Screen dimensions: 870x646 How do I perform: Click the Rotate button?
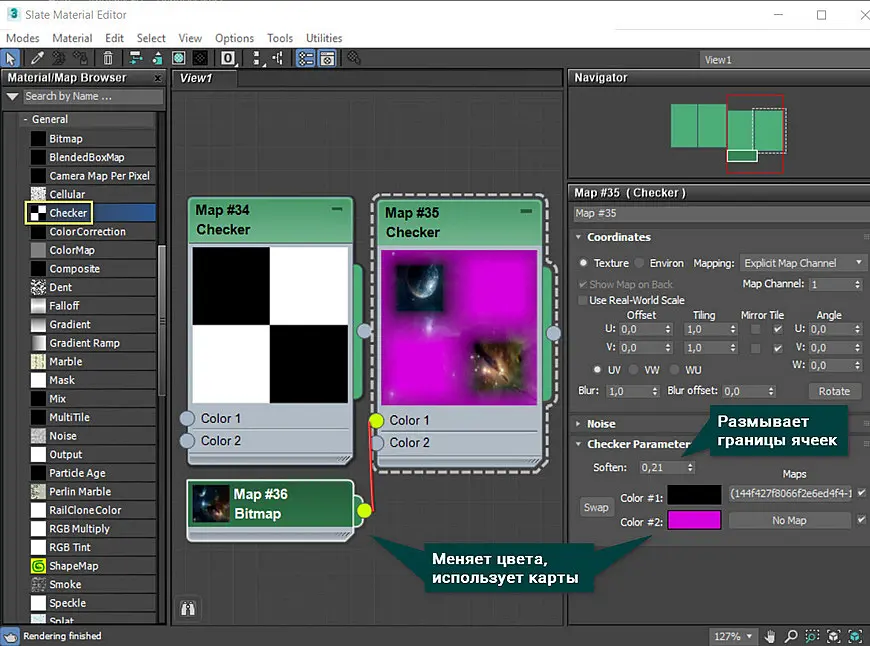click(x=834, y=391)
